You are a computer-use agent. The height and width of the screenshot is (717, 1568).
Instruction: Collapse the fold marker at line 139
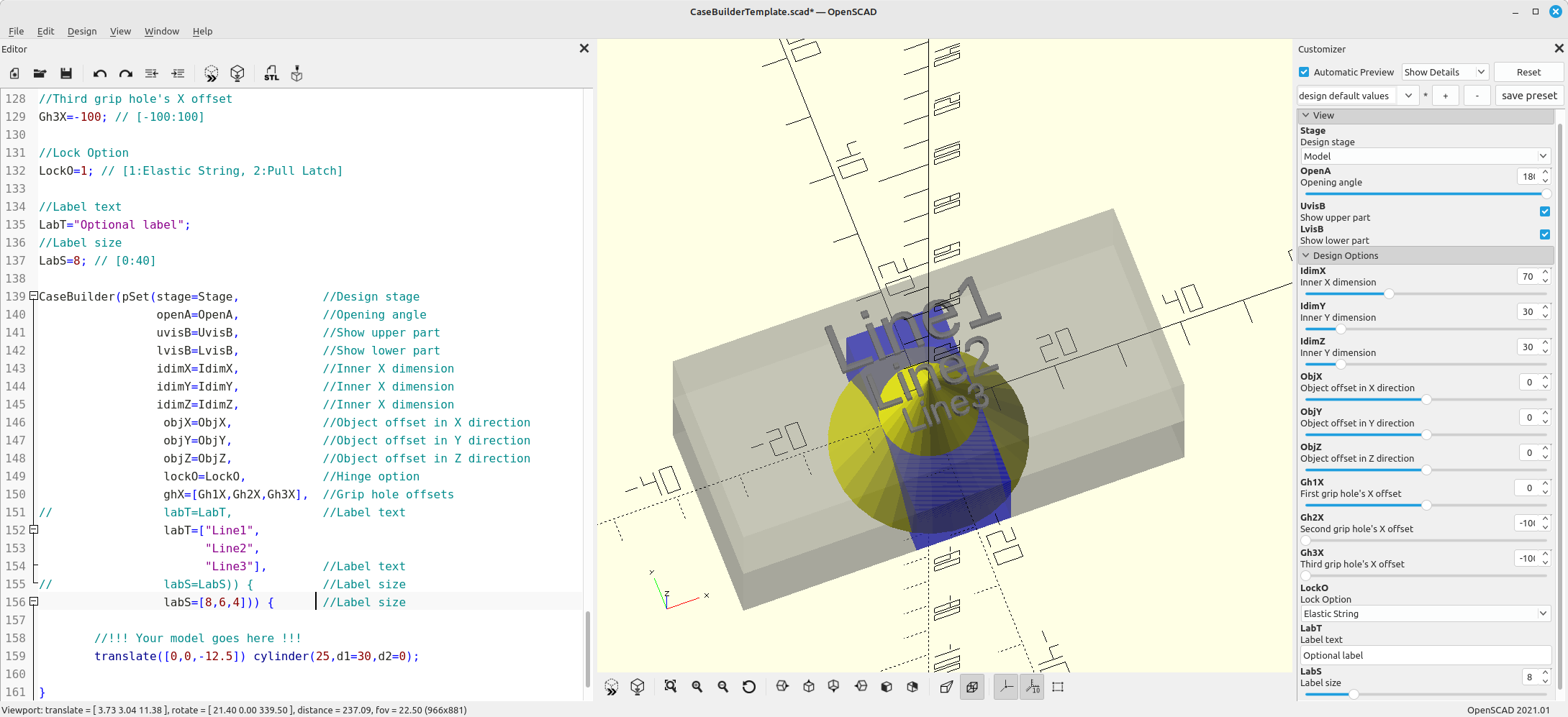33,296
